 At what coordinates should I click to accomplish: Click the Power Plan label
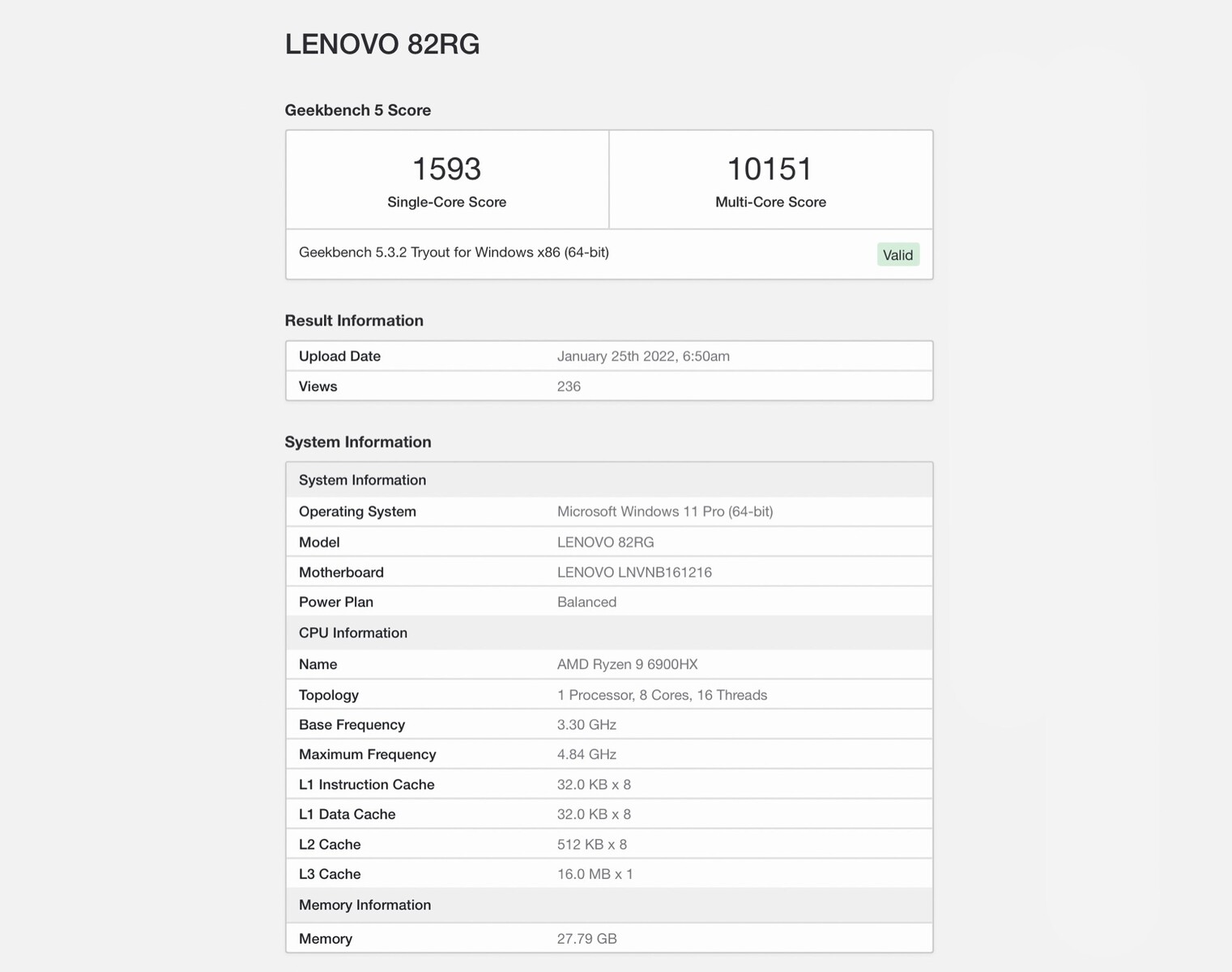(336, 603)
